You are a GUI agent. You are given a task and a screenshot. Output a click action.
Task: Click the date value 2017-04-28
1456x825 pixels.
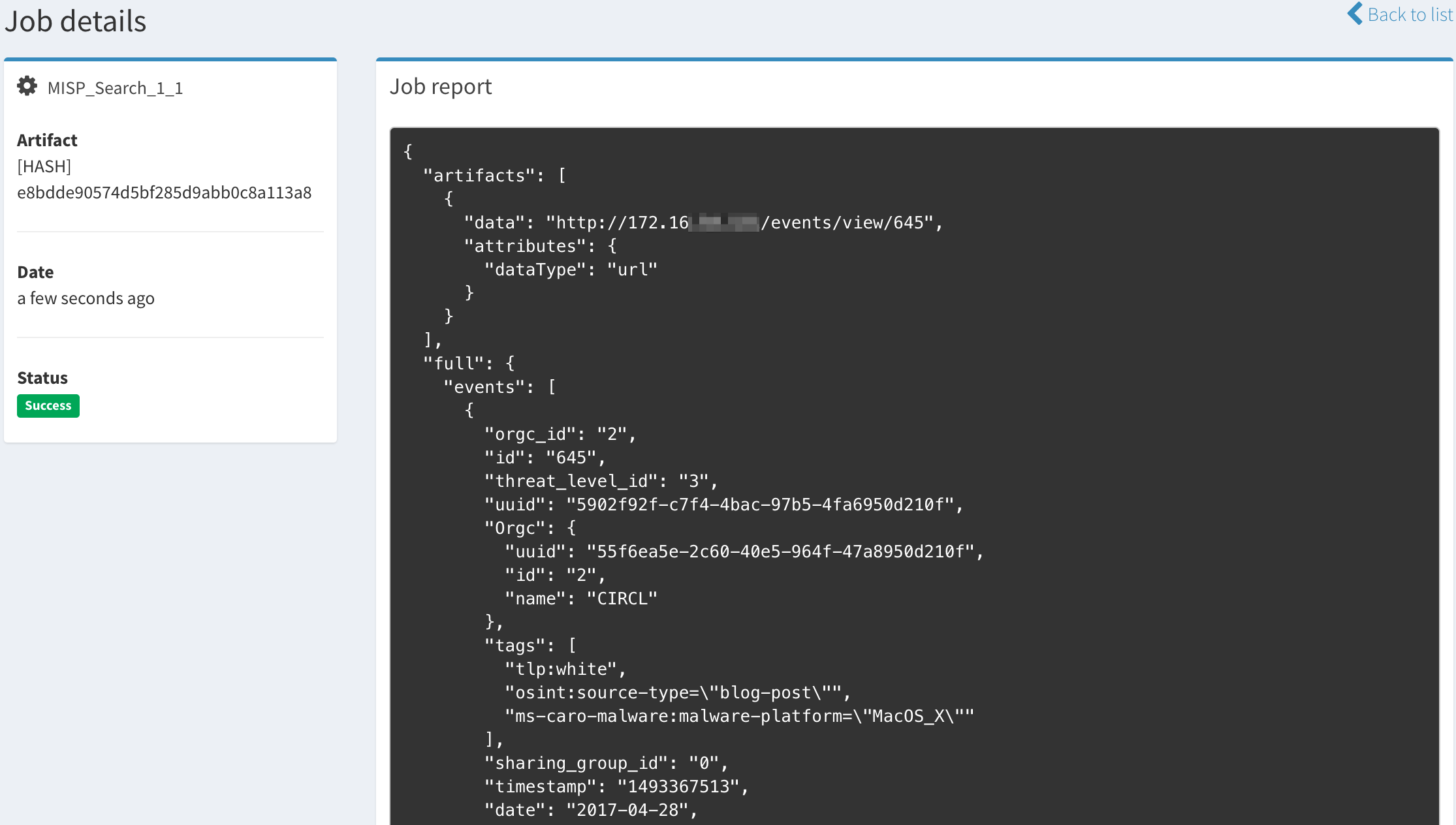point(632,809)
